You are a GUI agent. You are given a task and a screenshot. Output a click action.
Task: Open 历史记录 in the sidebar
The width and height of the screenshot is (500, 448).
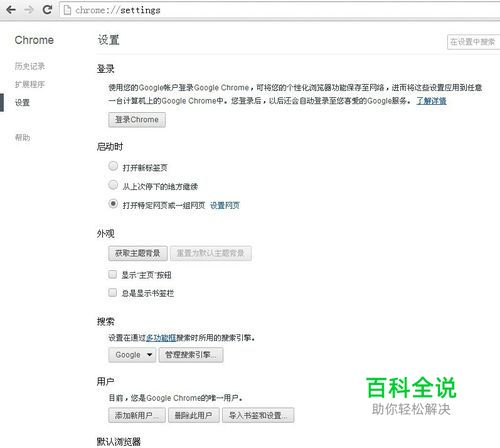30,66
